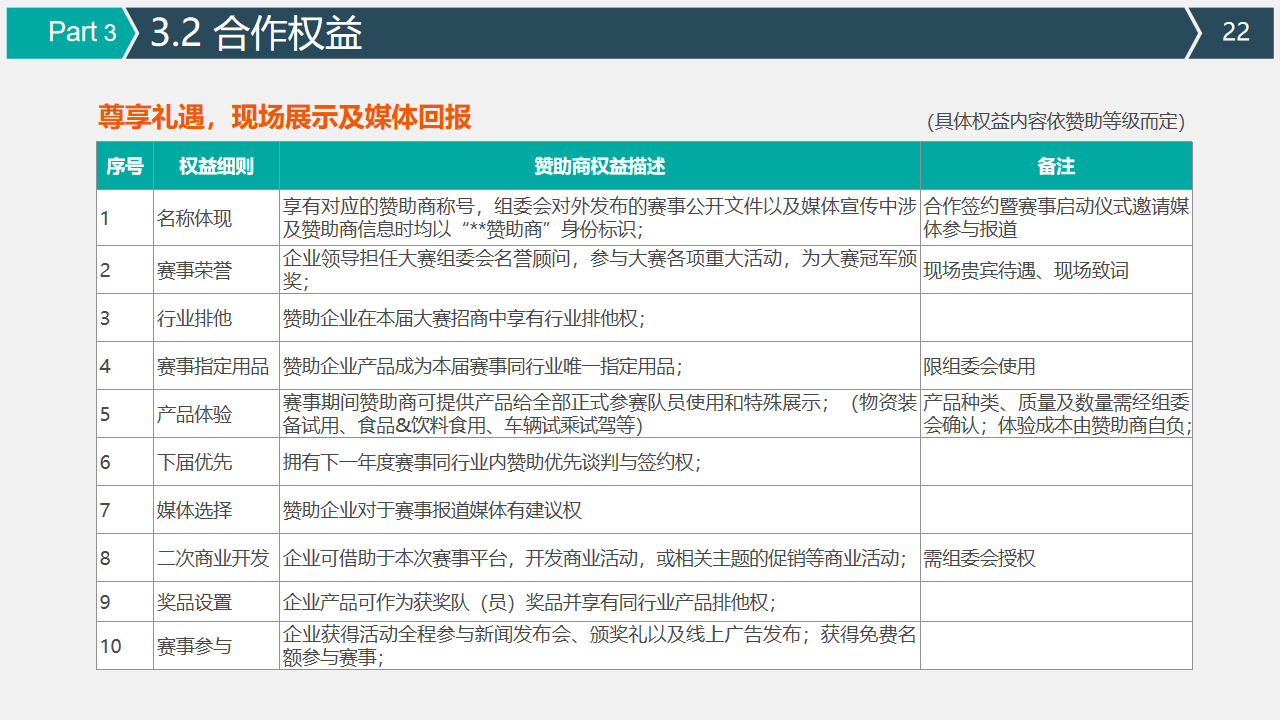1280x720 pixels.
Task: Select the 备注 column header
Action: 1055,166
